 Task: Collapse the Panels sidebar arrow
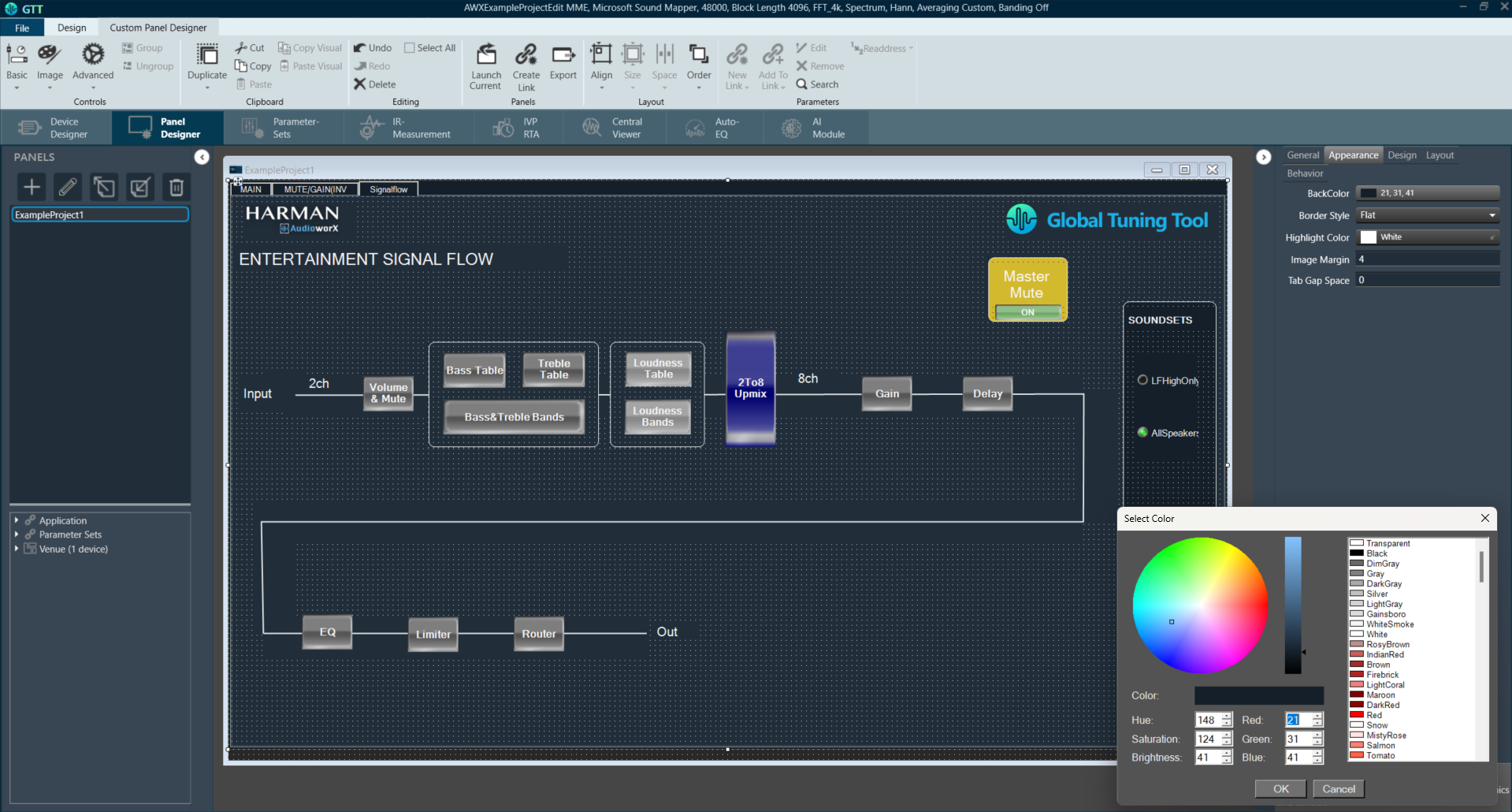(x=202, y=157)
